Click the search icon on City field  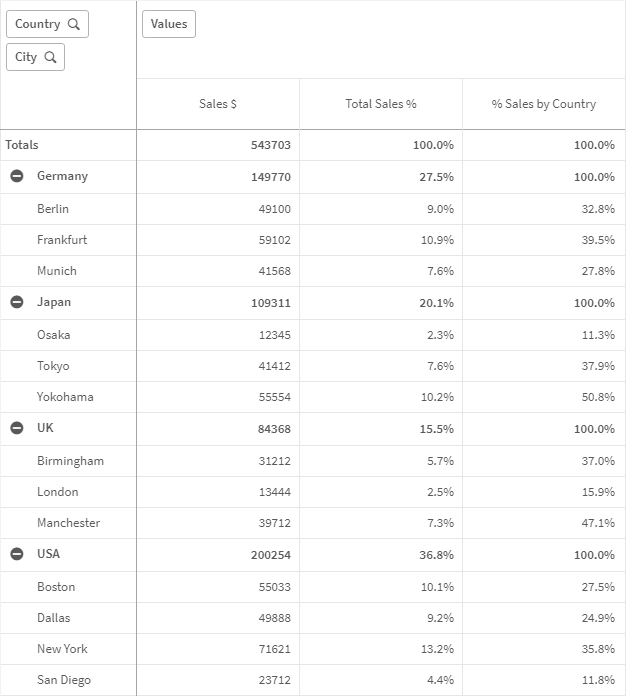(x=50, y=57)
